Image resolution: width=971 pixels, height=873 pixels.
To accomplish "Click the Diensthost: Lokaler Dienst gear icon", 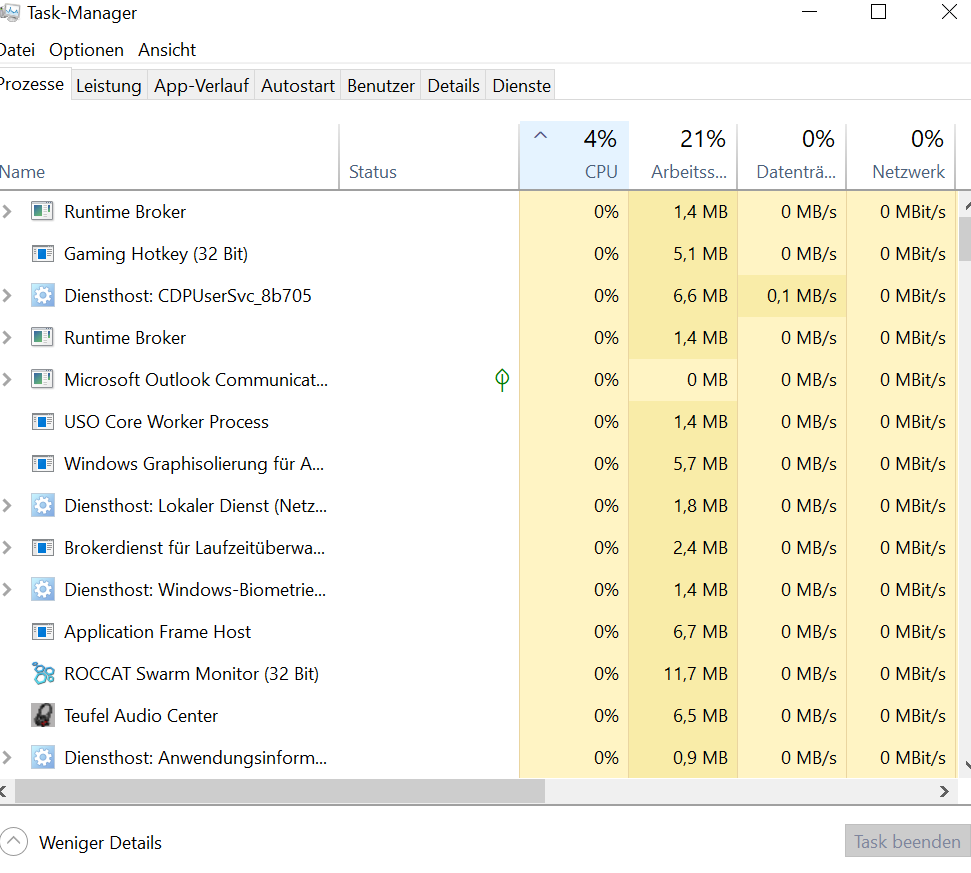I will pos(43,506).
